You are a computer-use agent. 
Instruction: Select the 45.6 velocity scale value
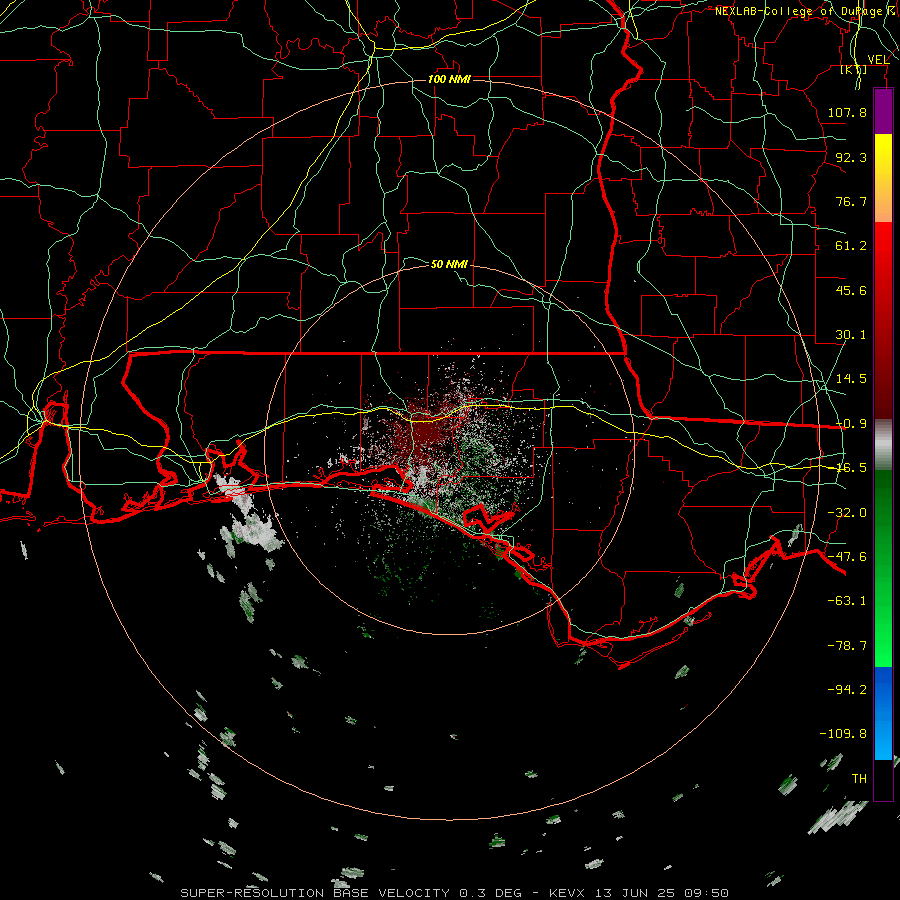(x=851, y=290)
